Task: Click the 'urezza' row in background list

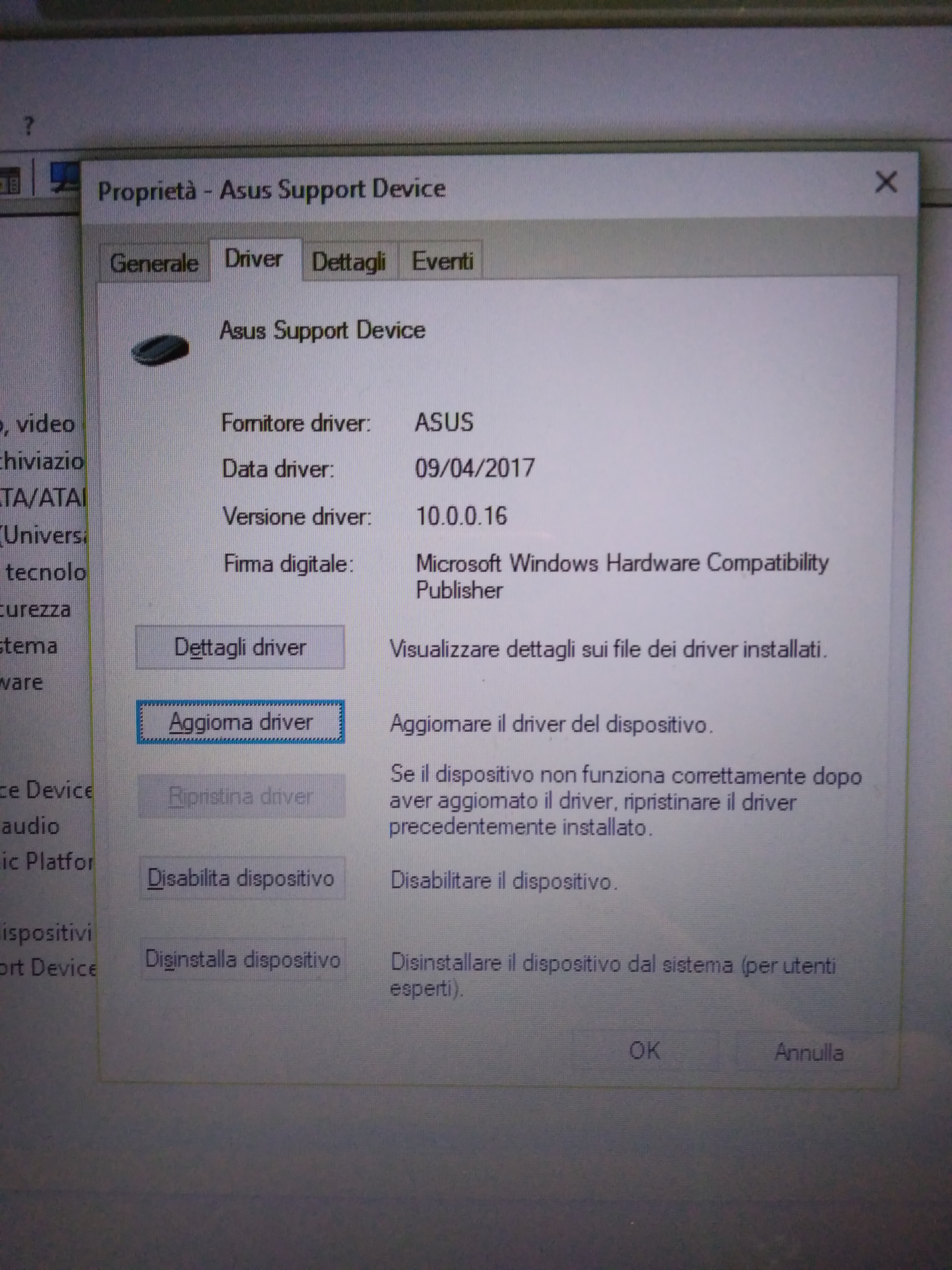Action: 36,609
